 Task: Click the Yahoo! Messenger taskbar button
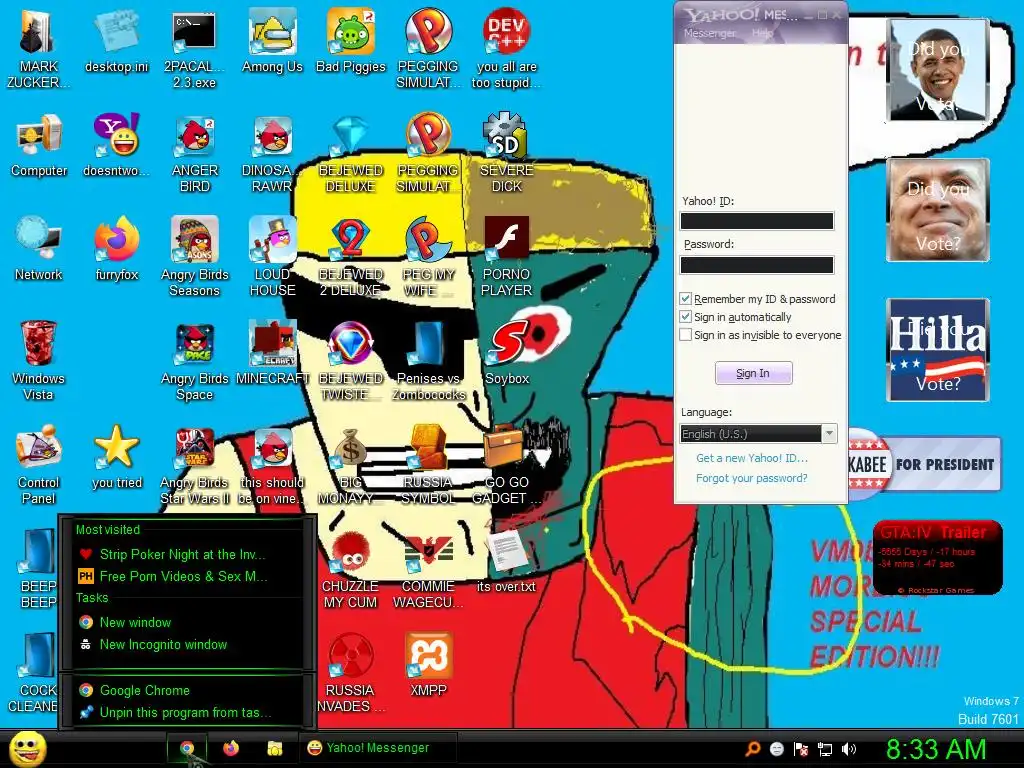377,748
